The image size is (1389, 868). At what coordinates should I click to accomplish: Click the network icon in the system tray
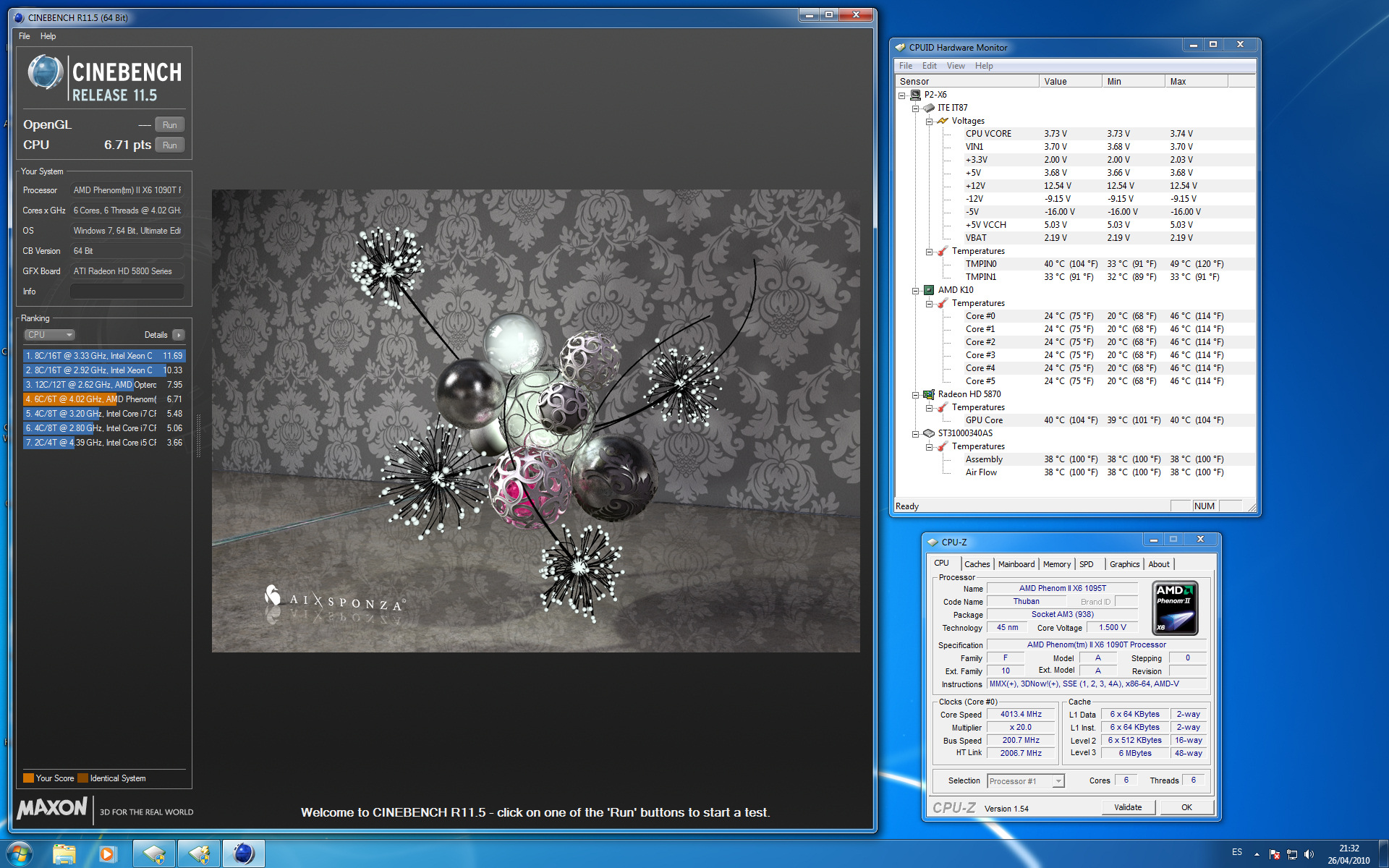click(1292, 854)
